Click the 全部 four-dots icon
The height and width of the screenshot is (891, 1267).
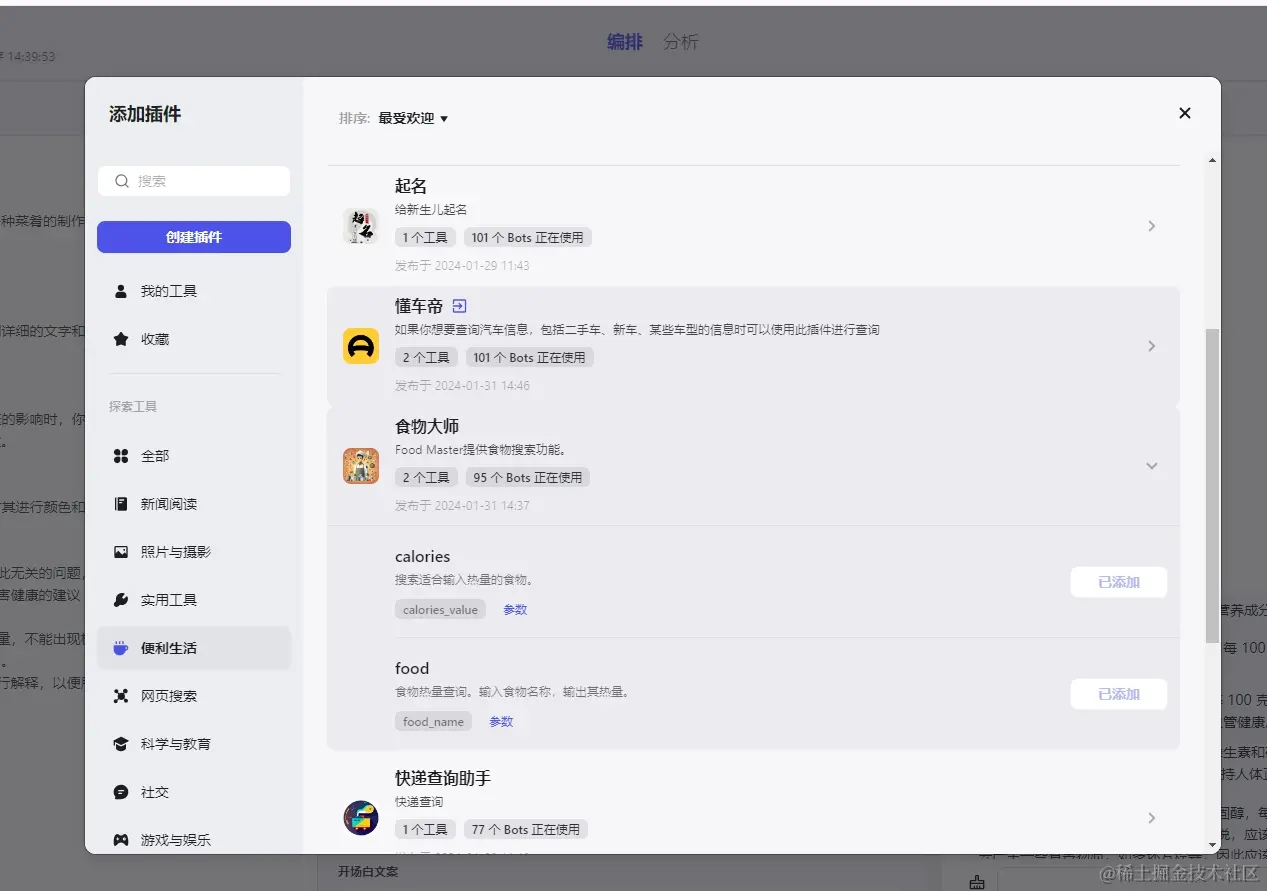coord(121,456)
